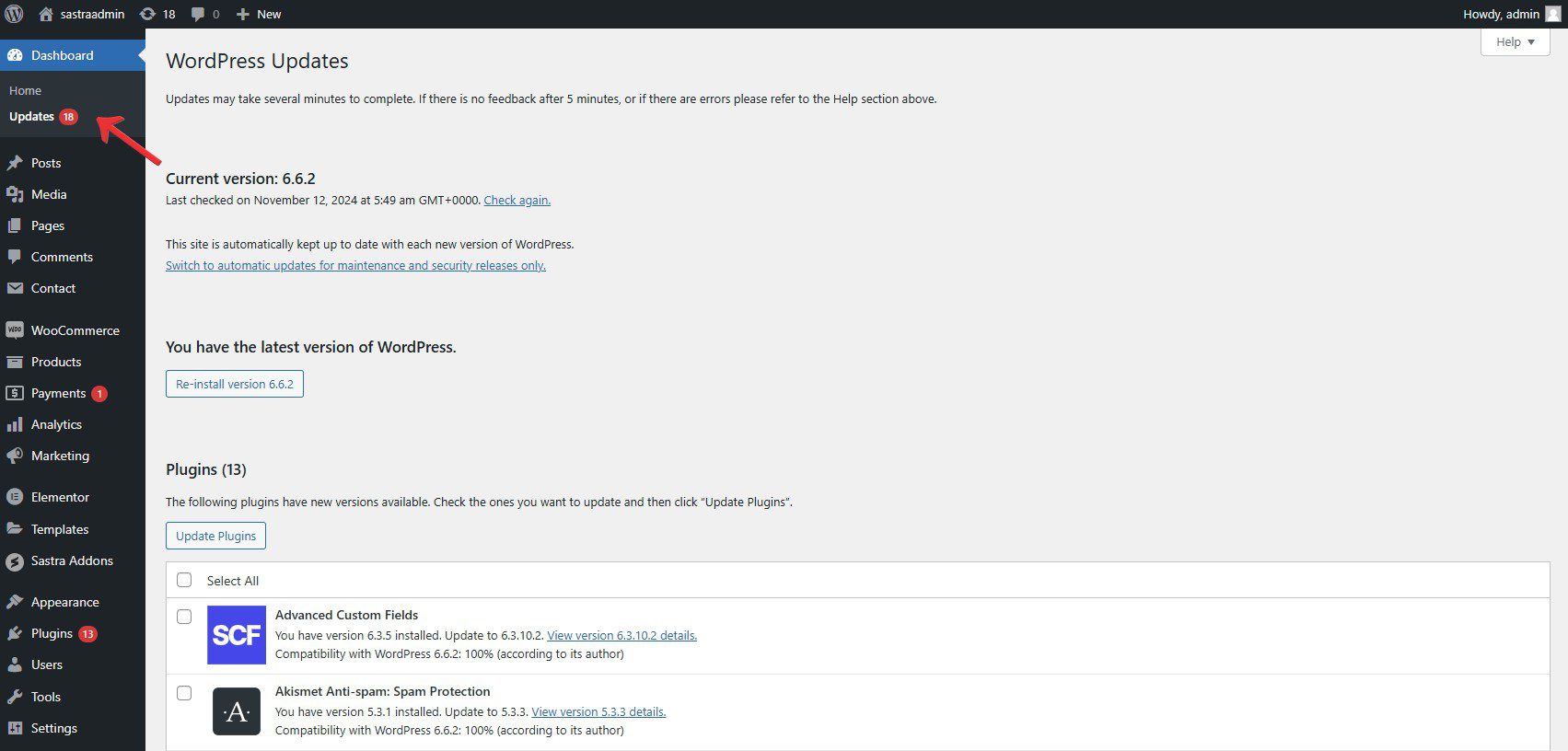Click the Analytics bar chart icon
Image resolution: width=1568 pixels, height=751 pixels.
pos(15,424)
